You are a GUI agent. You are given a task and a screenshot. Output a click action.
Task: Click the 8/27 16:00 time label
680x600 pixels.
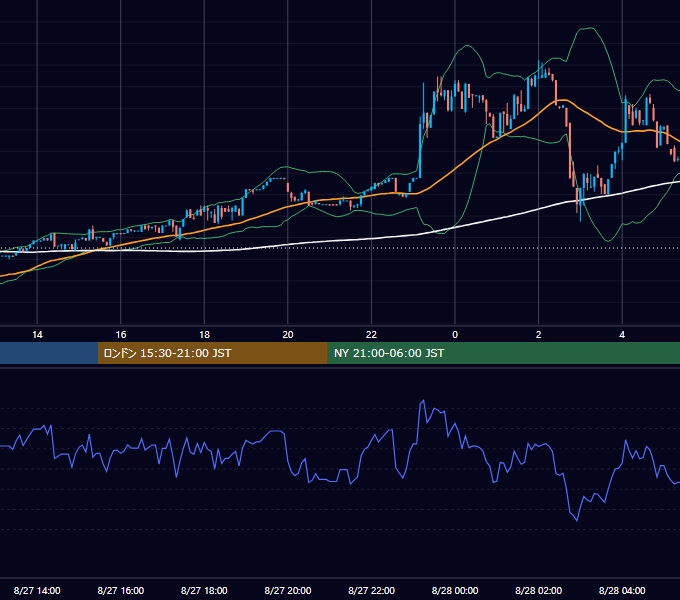(121, 590)
